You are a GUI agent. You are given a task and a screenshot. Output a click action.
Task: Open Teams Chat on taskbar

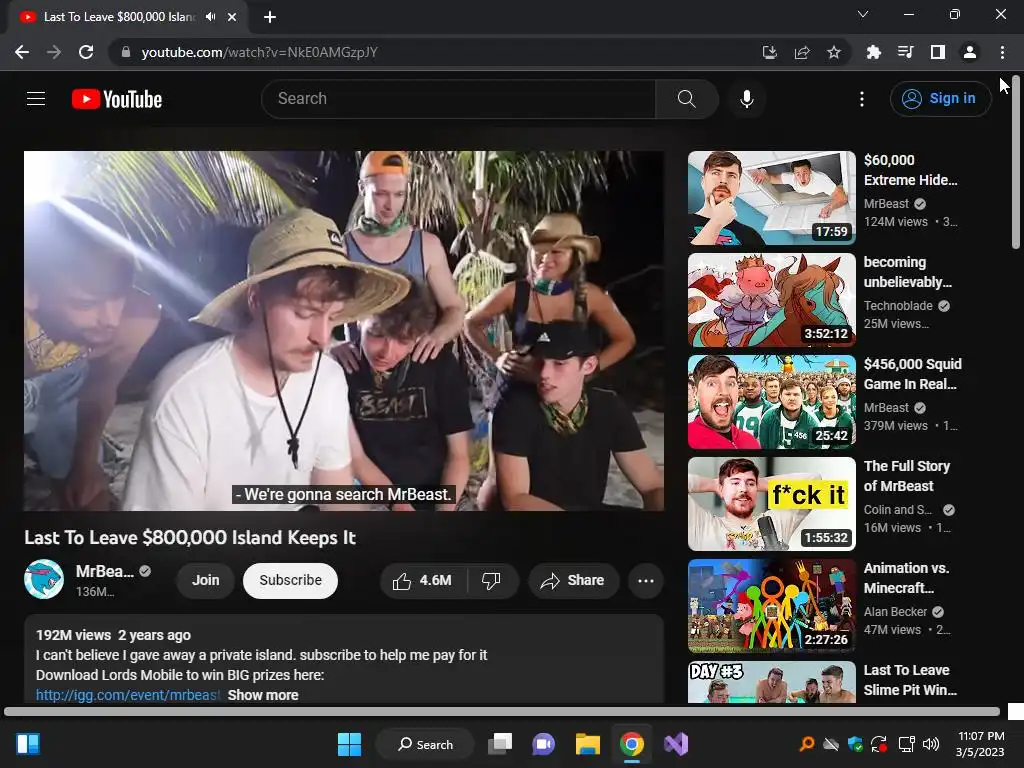543,744
